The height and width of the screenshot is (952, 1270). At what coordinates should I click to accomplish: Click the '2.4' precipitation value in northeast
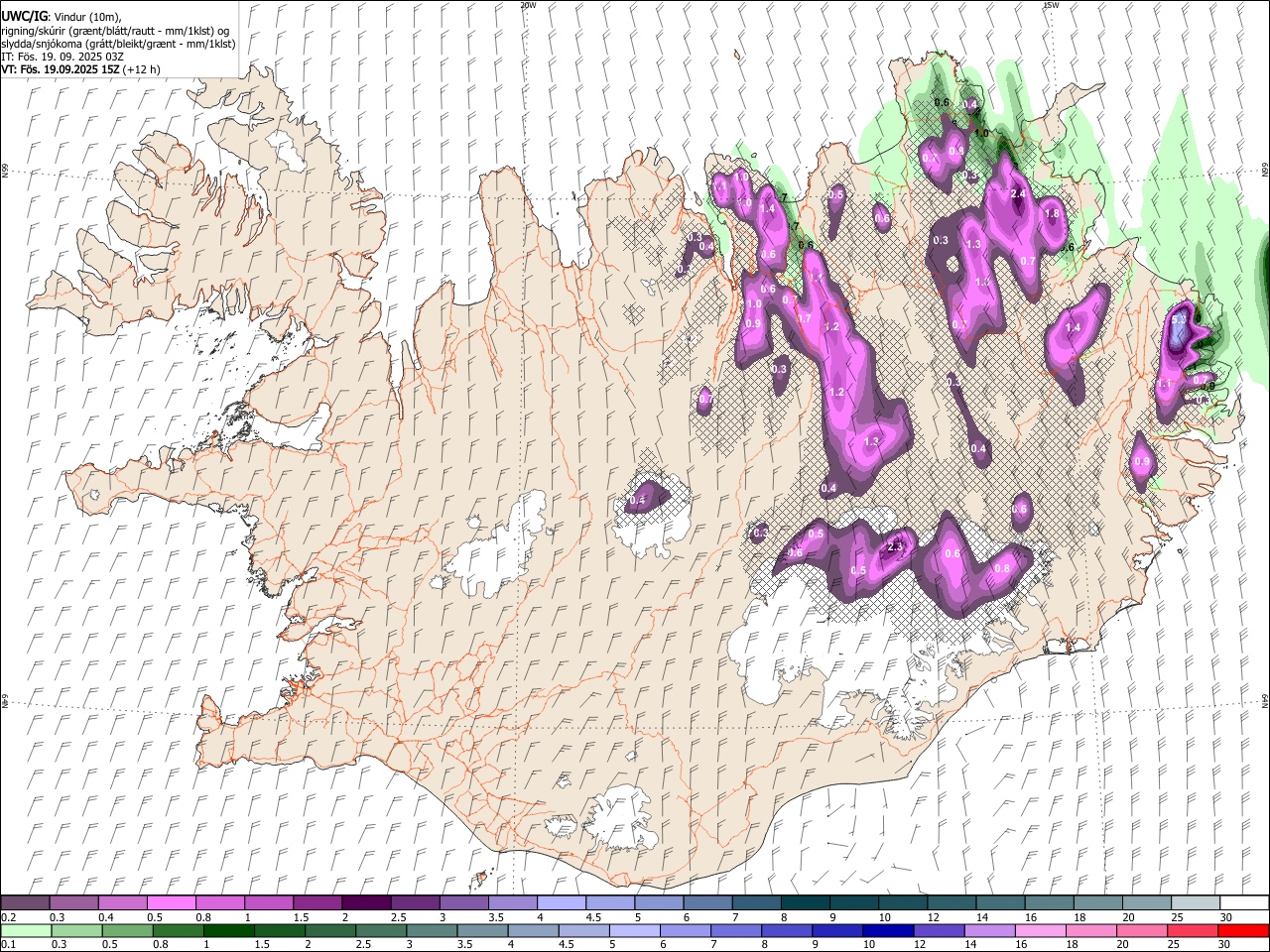pyautogui.click(x=1017, y=193)
